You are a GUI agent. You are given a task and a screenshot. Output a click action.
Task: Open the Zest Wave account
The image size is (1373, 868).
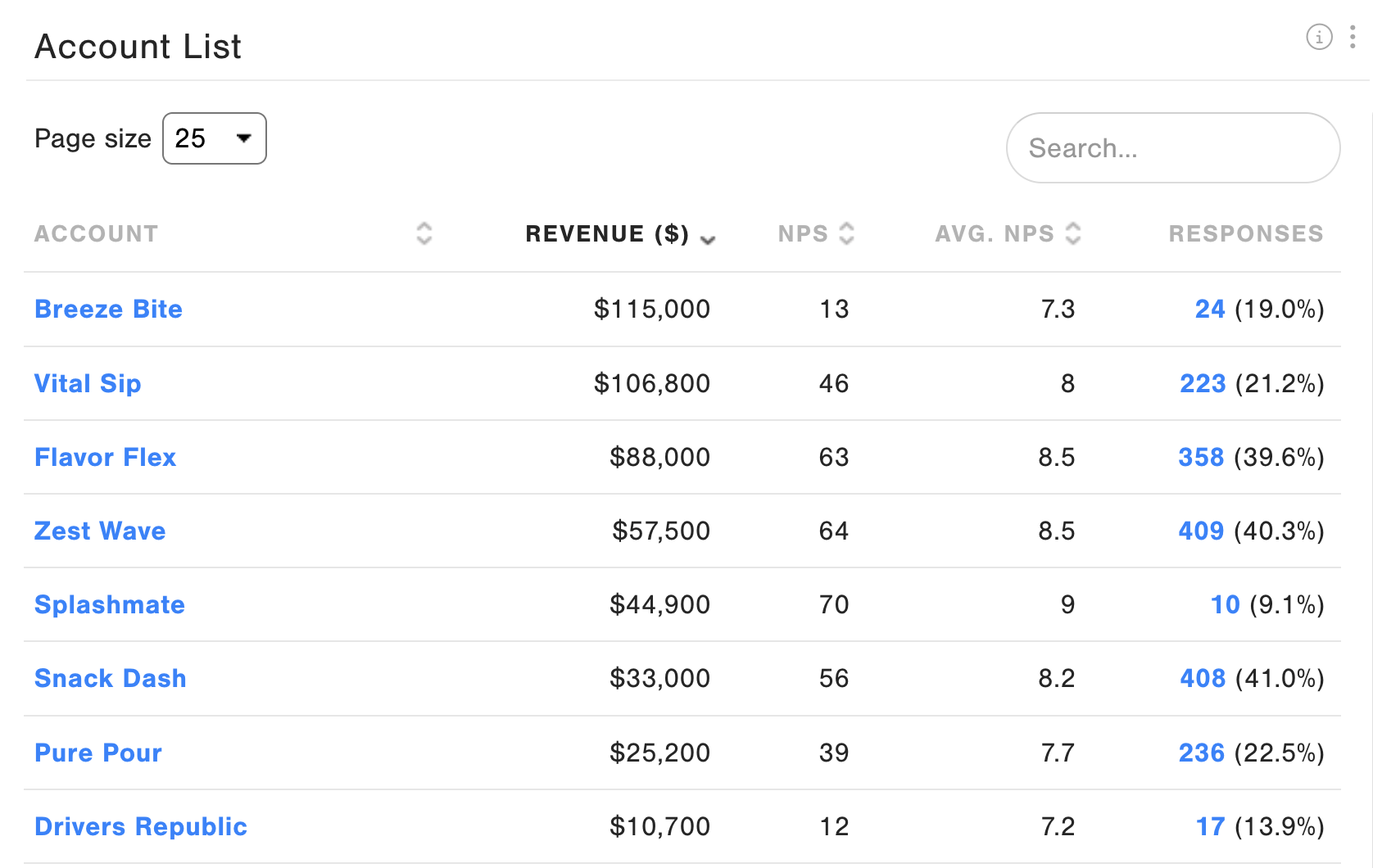(100, 531)
